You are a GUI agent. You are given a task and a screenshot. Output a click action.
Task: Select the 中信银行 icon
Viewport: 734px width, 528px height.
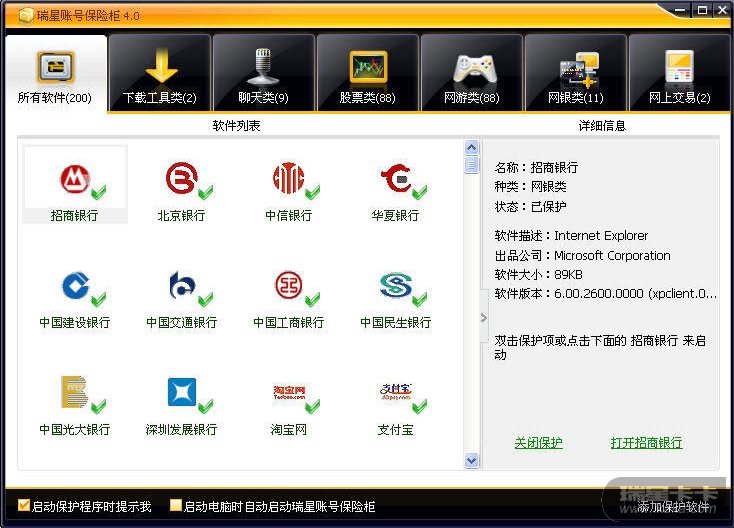(x=288, y=178)
